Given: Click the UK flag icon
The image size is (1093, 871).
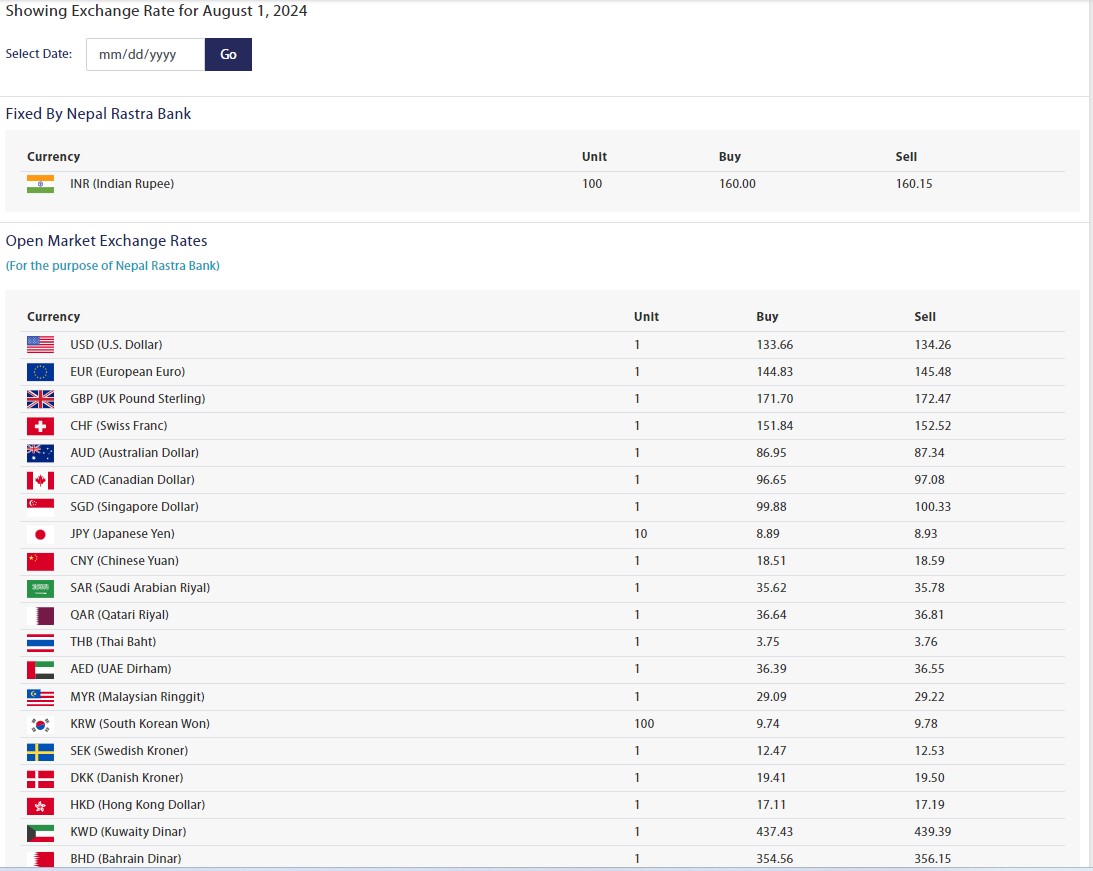Looking at the screenshot, I should coord(41,399).
